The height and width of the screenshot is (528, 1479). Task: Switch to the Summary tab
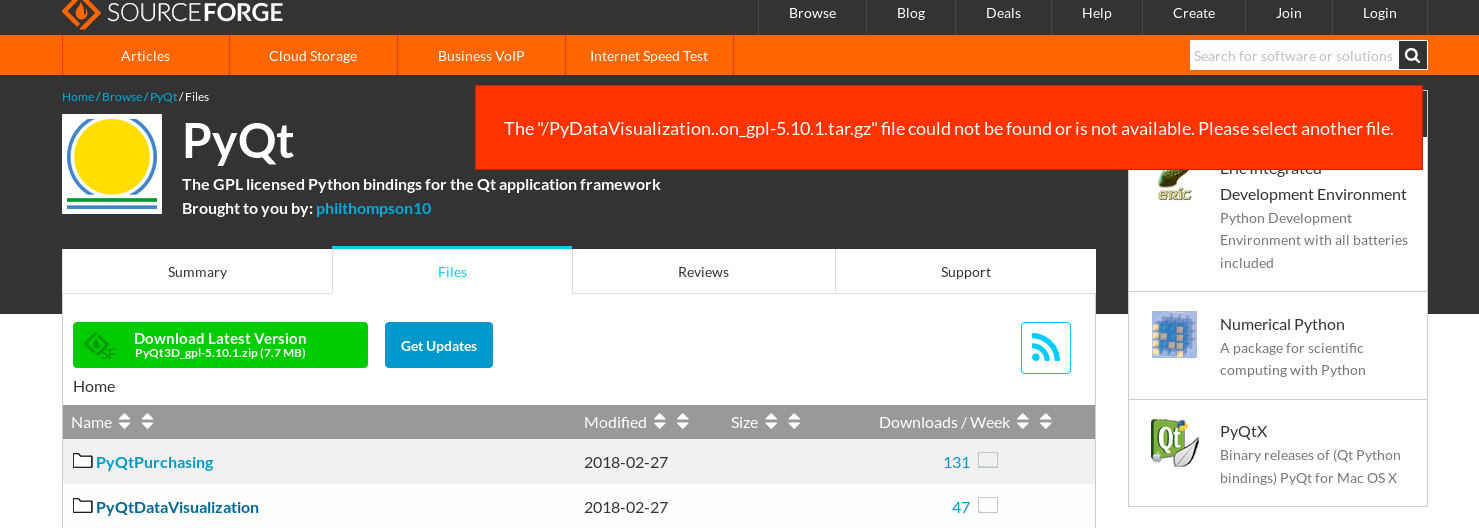point(197,272)
